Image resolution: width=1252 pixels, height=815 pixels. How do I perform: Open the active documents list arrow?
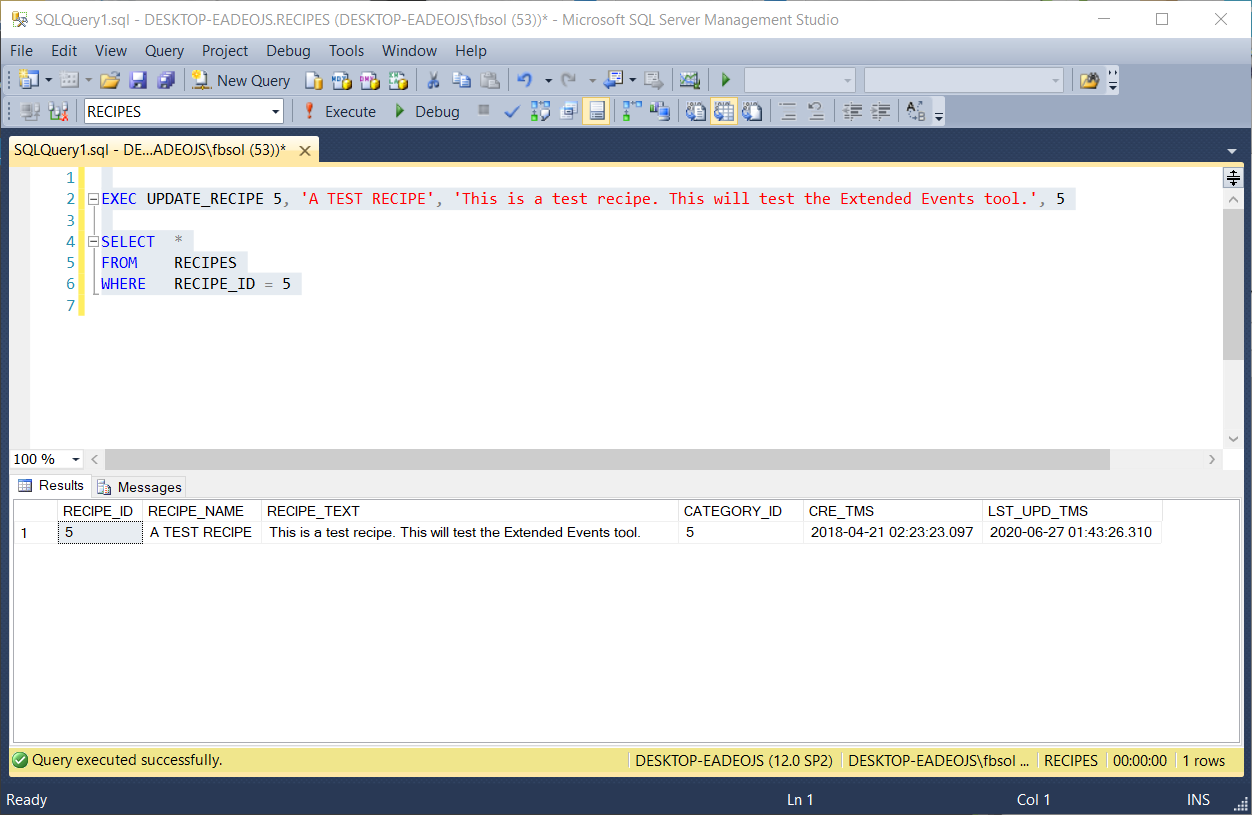pos(1231,151)
